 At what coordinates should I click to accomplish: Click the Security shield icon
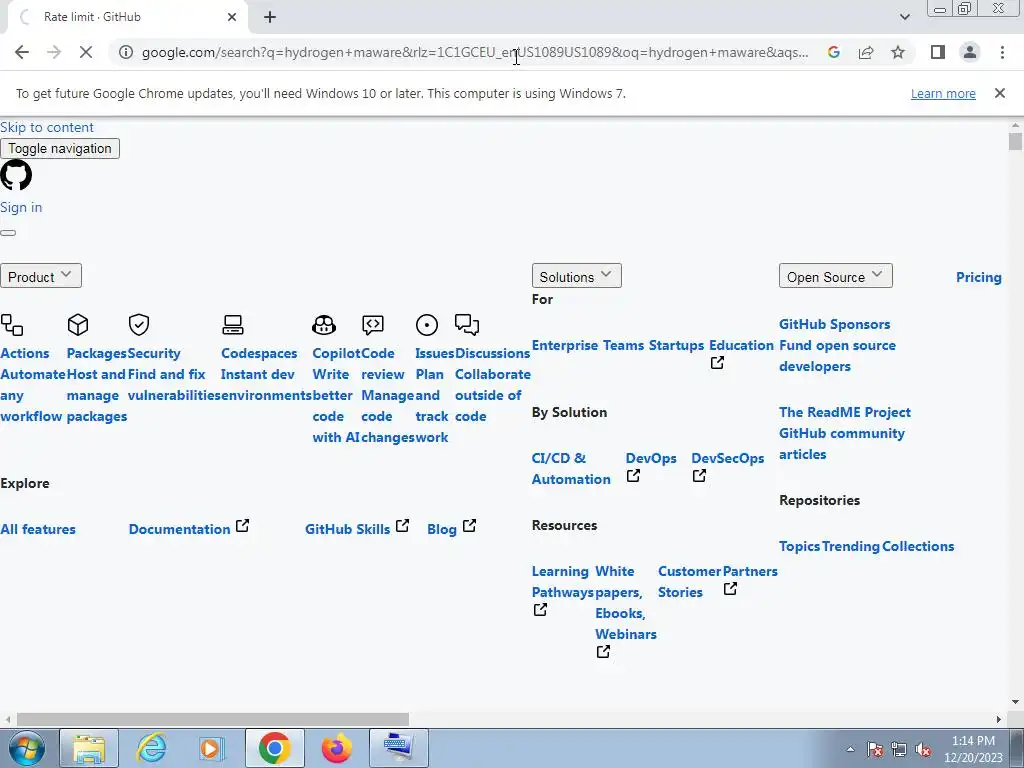coord(138,325)
